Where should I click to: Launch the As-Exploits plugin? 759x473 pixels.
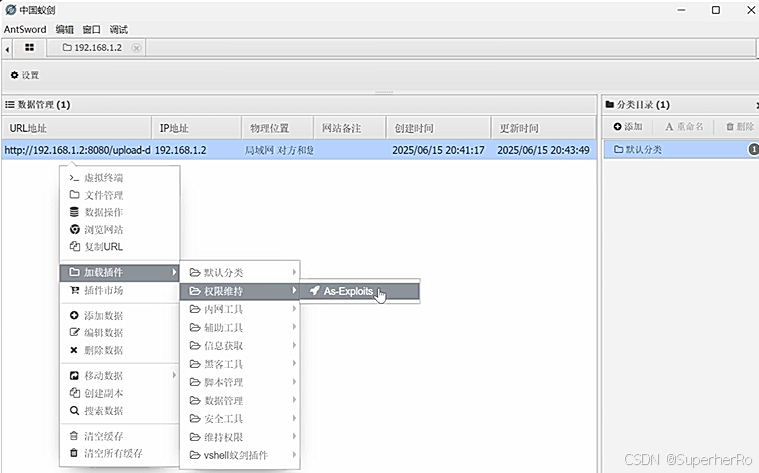pyautogui.click(x=359, y=291)
